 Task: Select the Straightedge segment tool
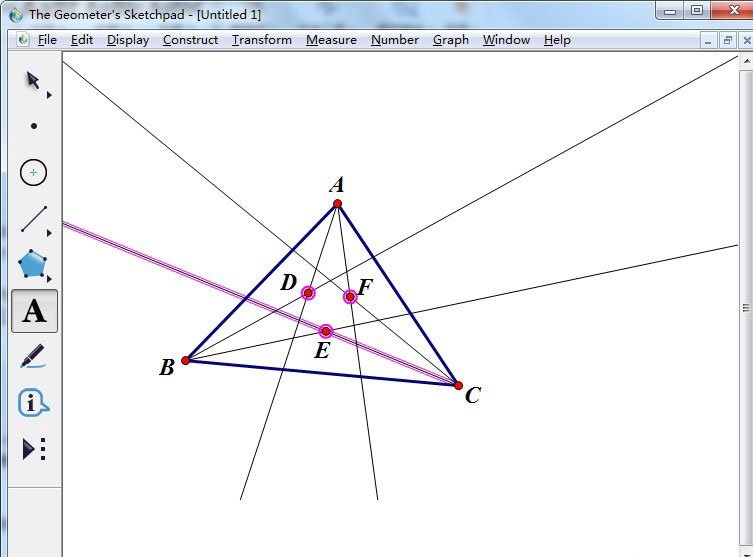[x=34, y=219]
